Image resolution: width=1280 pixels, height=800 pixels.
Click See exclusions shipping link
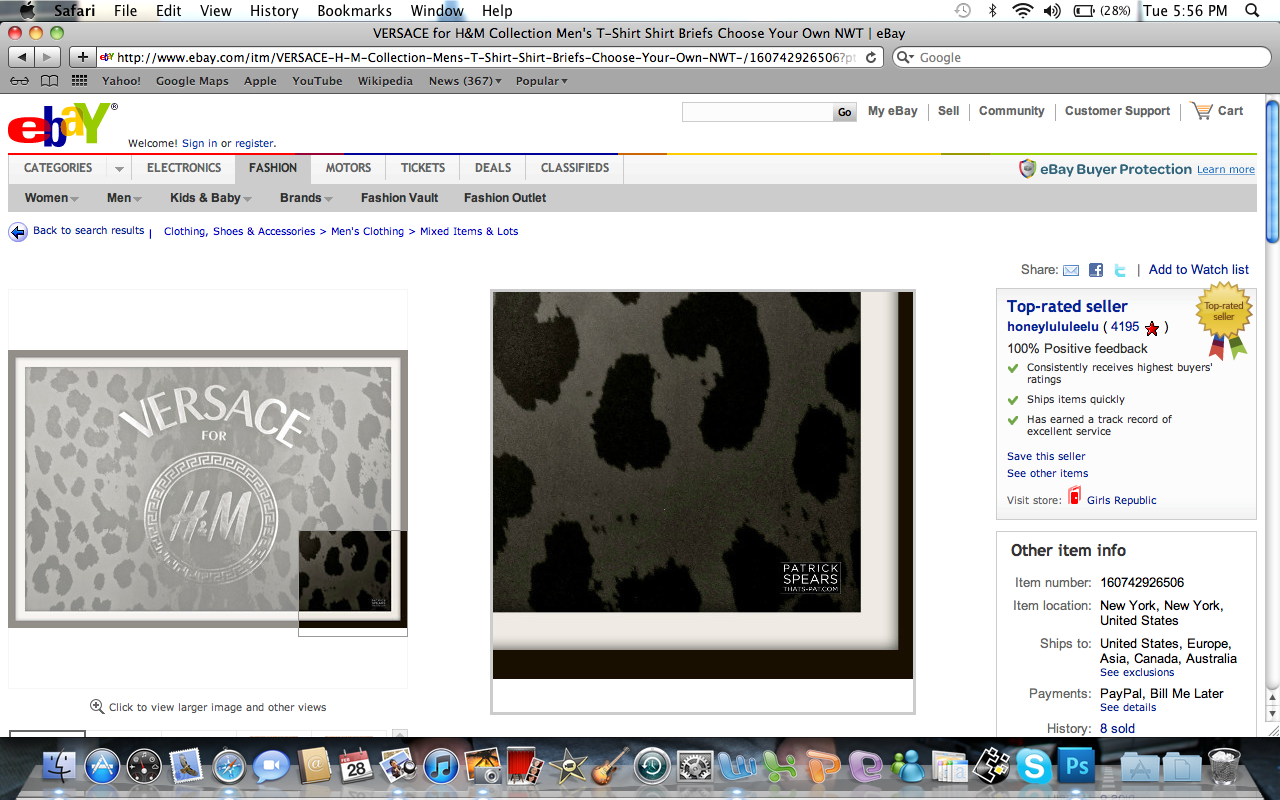[x=1137, y=673]
